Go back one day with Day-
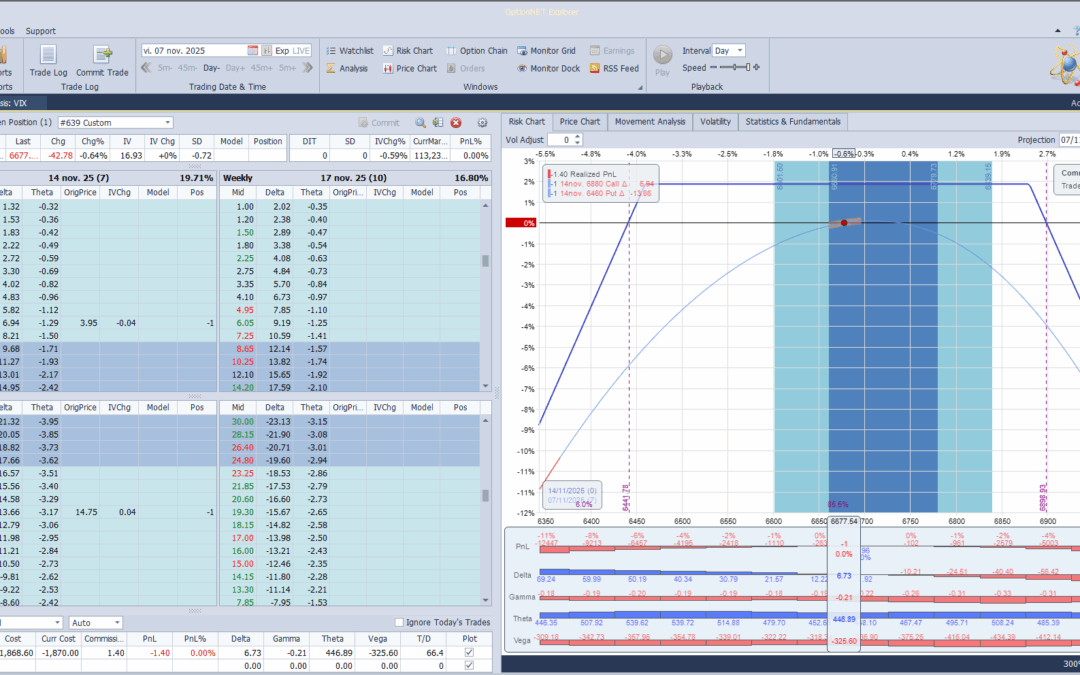This screenshot has width=1080, height=675. point(211,68)
